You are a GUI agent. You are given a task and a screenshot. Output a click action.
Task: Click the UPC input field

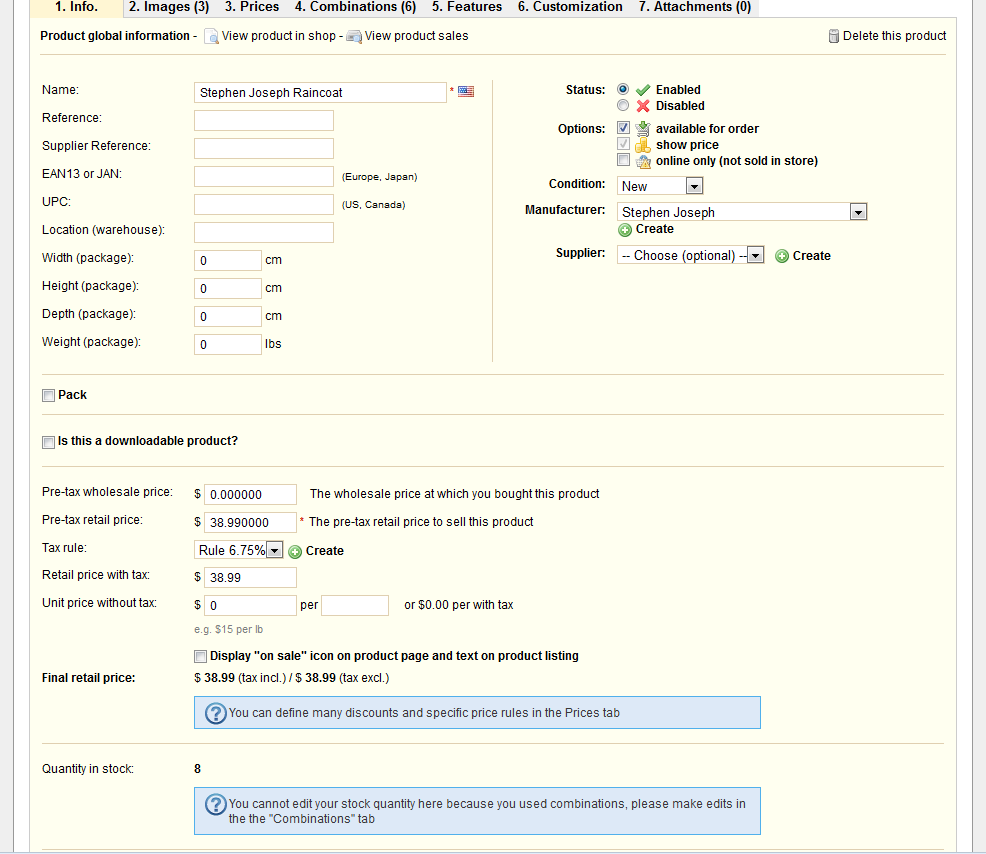coord(263,204)
